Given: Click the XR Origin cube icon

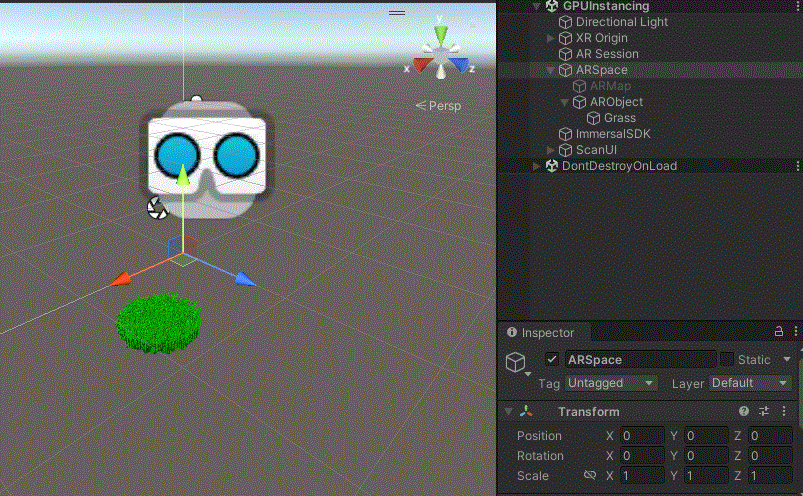Looking at the screenshot, I should point(565,38).
